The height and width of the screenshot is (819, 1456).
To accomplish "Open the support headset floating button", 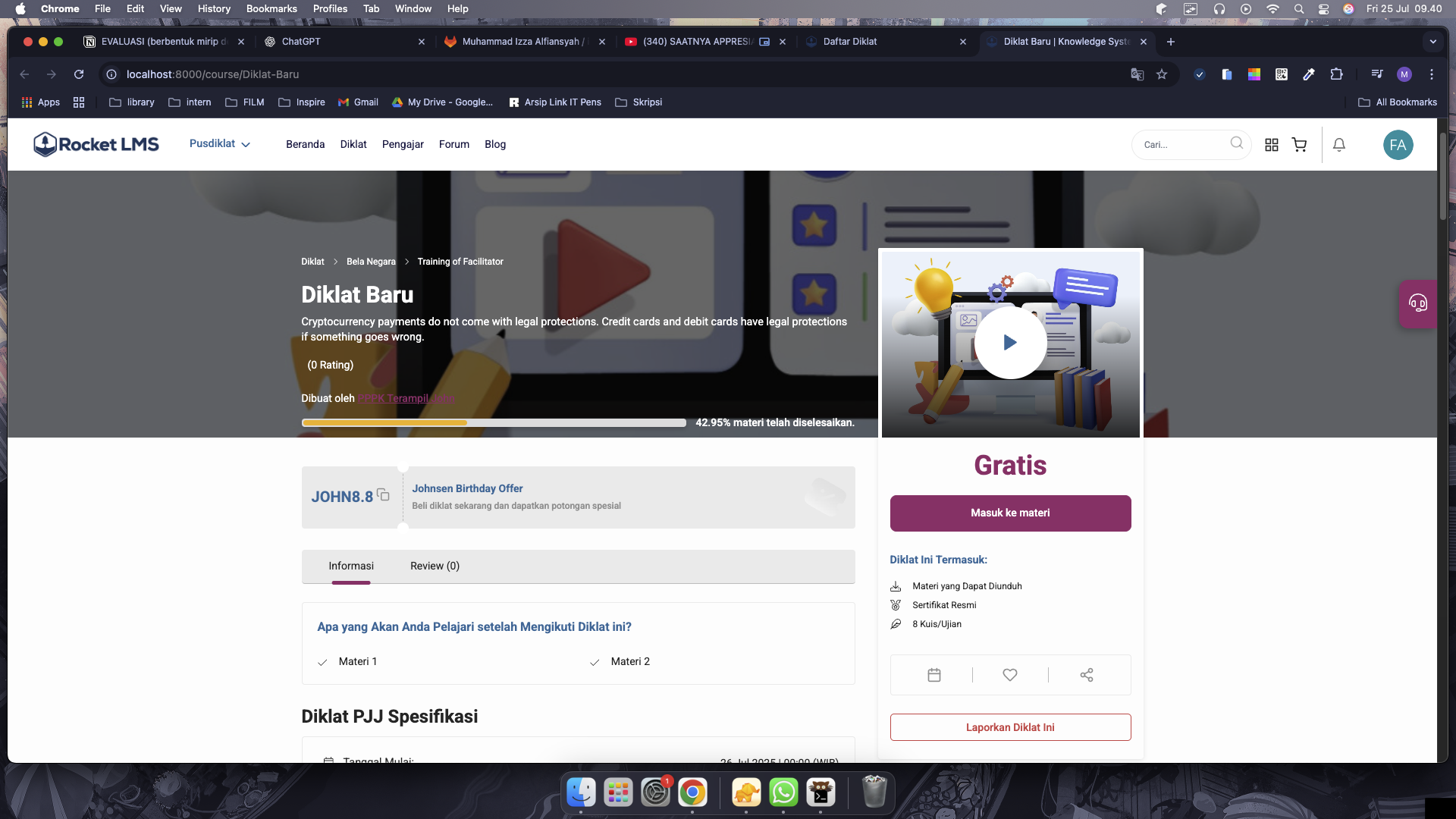I will (1417, 304).
